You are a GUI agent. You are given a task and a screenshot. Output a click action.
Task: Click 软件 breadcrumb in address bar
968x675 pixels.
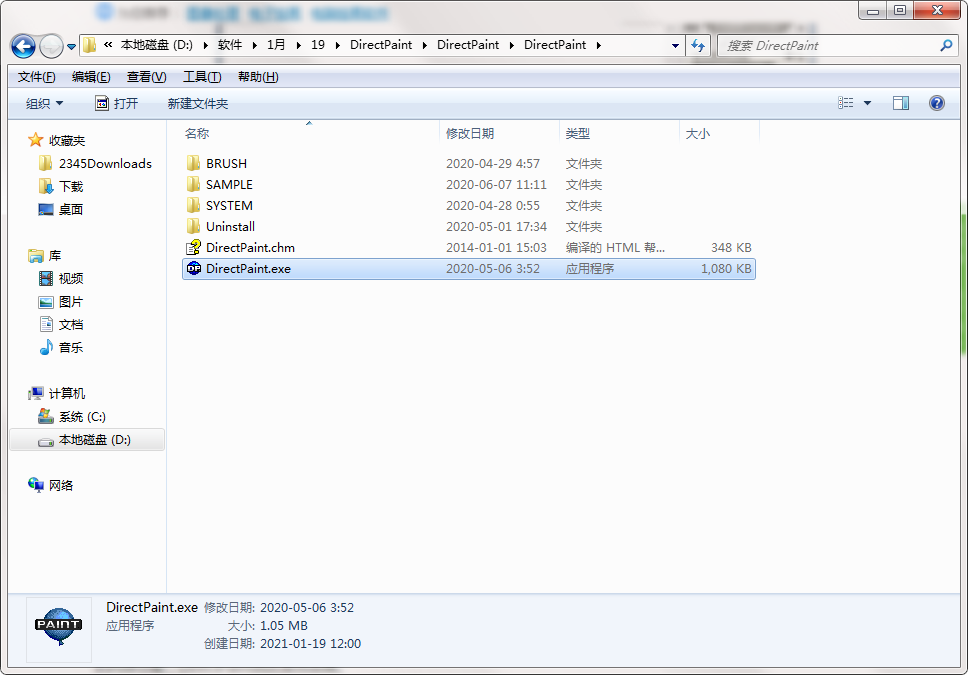[230, 45]
